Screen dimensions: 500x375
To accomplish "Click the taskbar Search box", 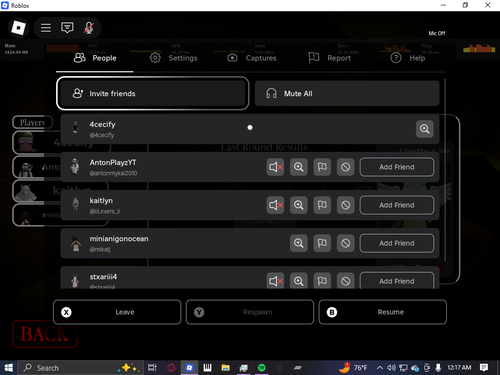I will (x=81, y=368).
